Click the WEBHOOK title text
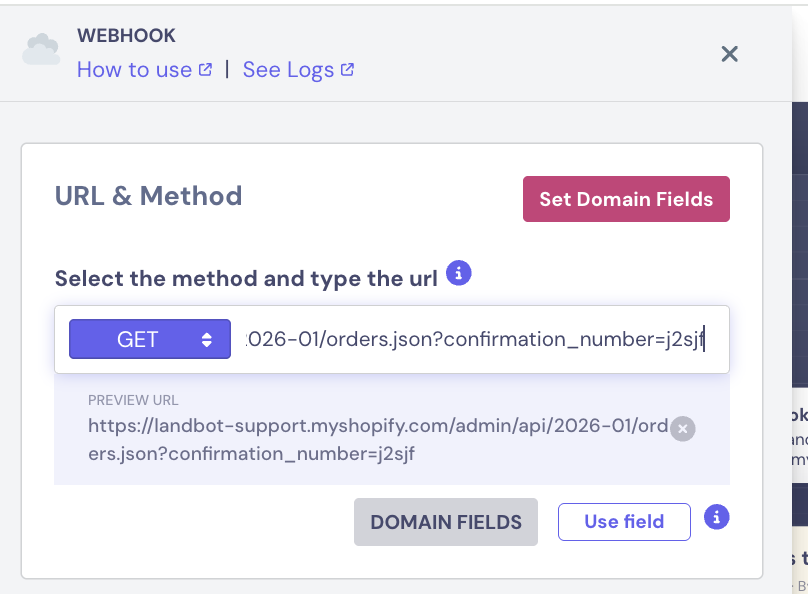 point(126,36)
